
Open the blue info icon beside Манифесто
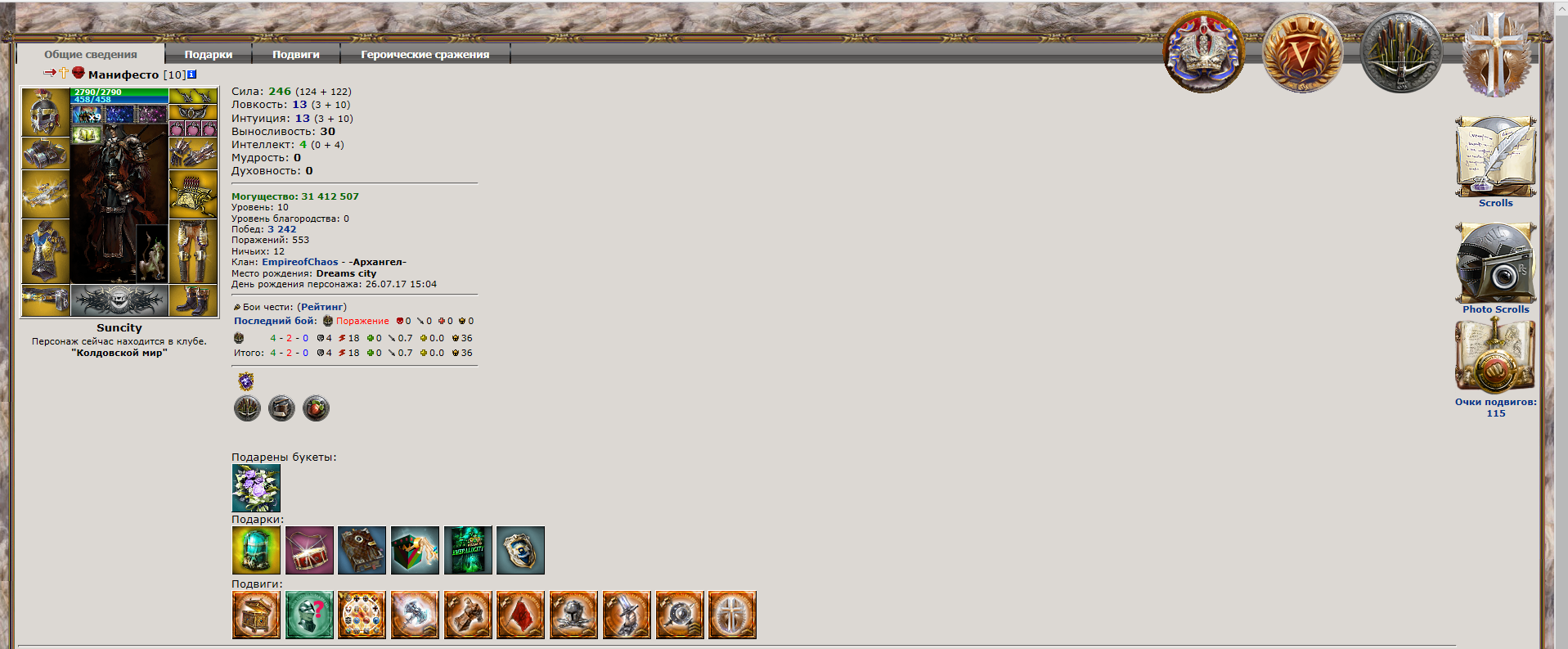pyautogui.click(x=192, y=74)
